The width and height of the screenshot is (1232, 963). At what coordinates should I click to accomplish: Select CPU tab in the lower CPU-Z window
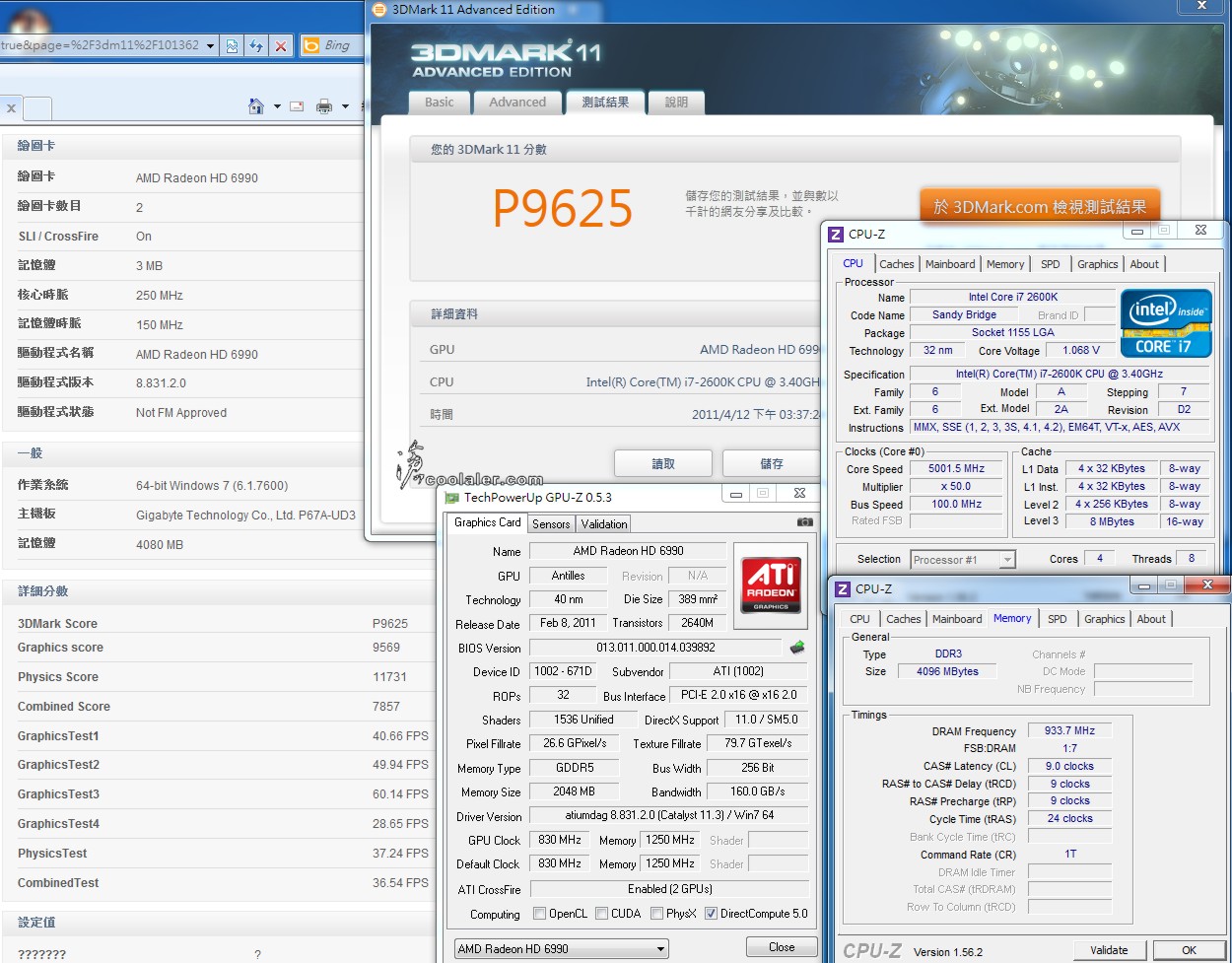[860, 619]
